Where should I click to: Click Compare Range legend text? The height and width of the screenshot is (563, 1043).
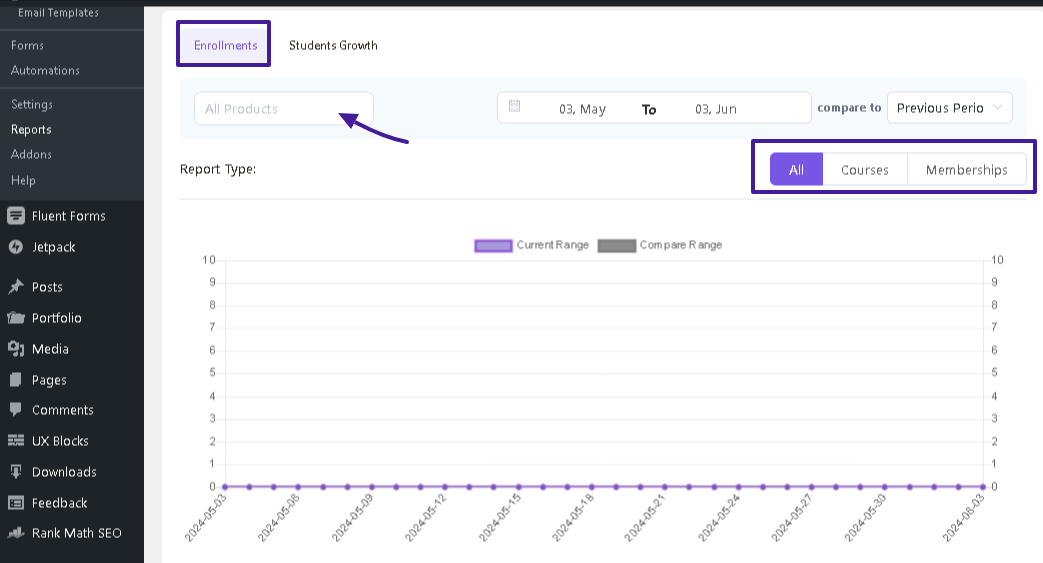pos(680,245)
